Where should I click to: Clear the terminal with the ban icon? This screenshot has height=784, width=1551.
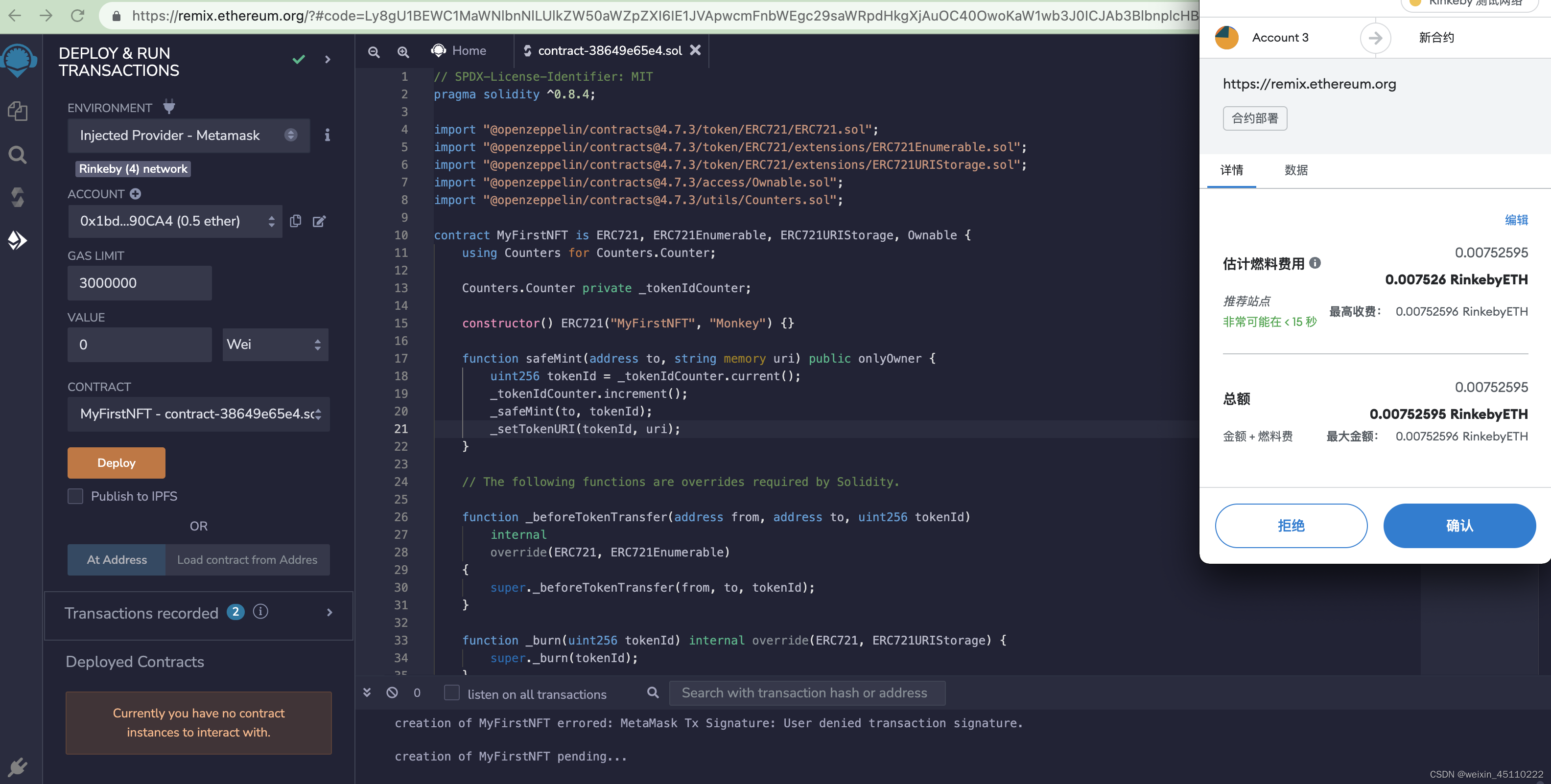(x=392, y=692)
